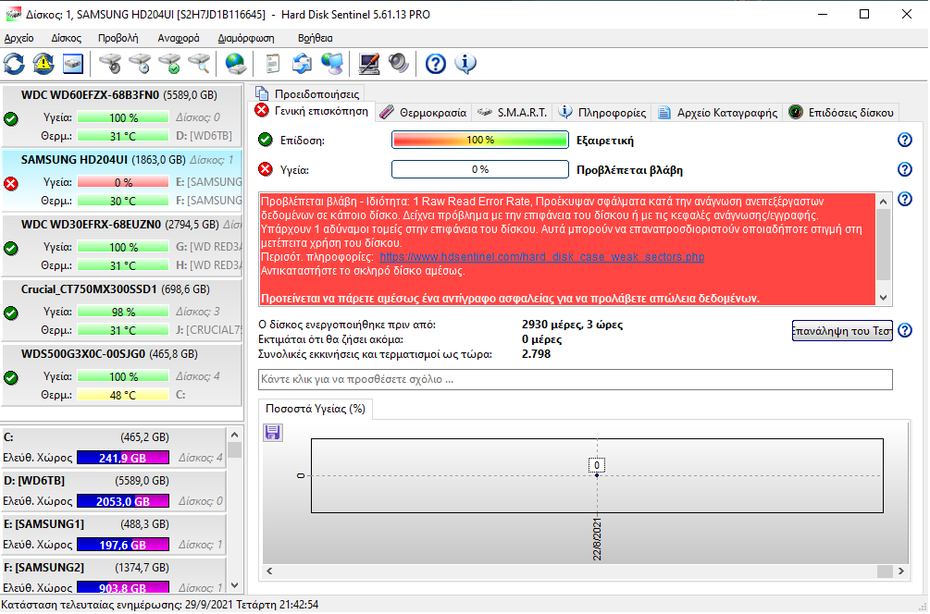The height and width of the screenshot is (614, 930).
Task: Select the WDC WD30EFRX-68EUZN0 disk
Action: (122, 246)
